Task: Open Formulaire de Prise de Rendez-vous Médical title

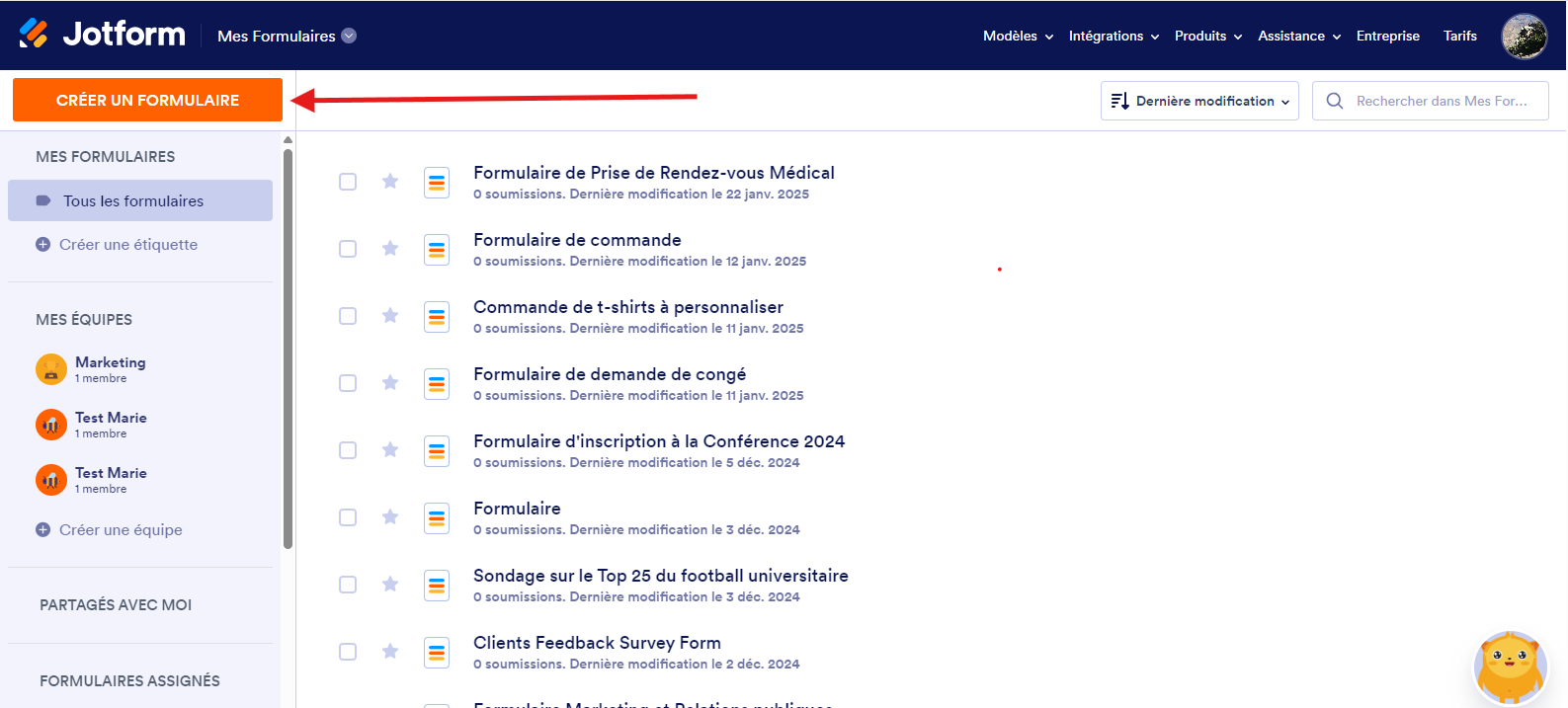Action: pyautogui.click(x=654, y=173)
